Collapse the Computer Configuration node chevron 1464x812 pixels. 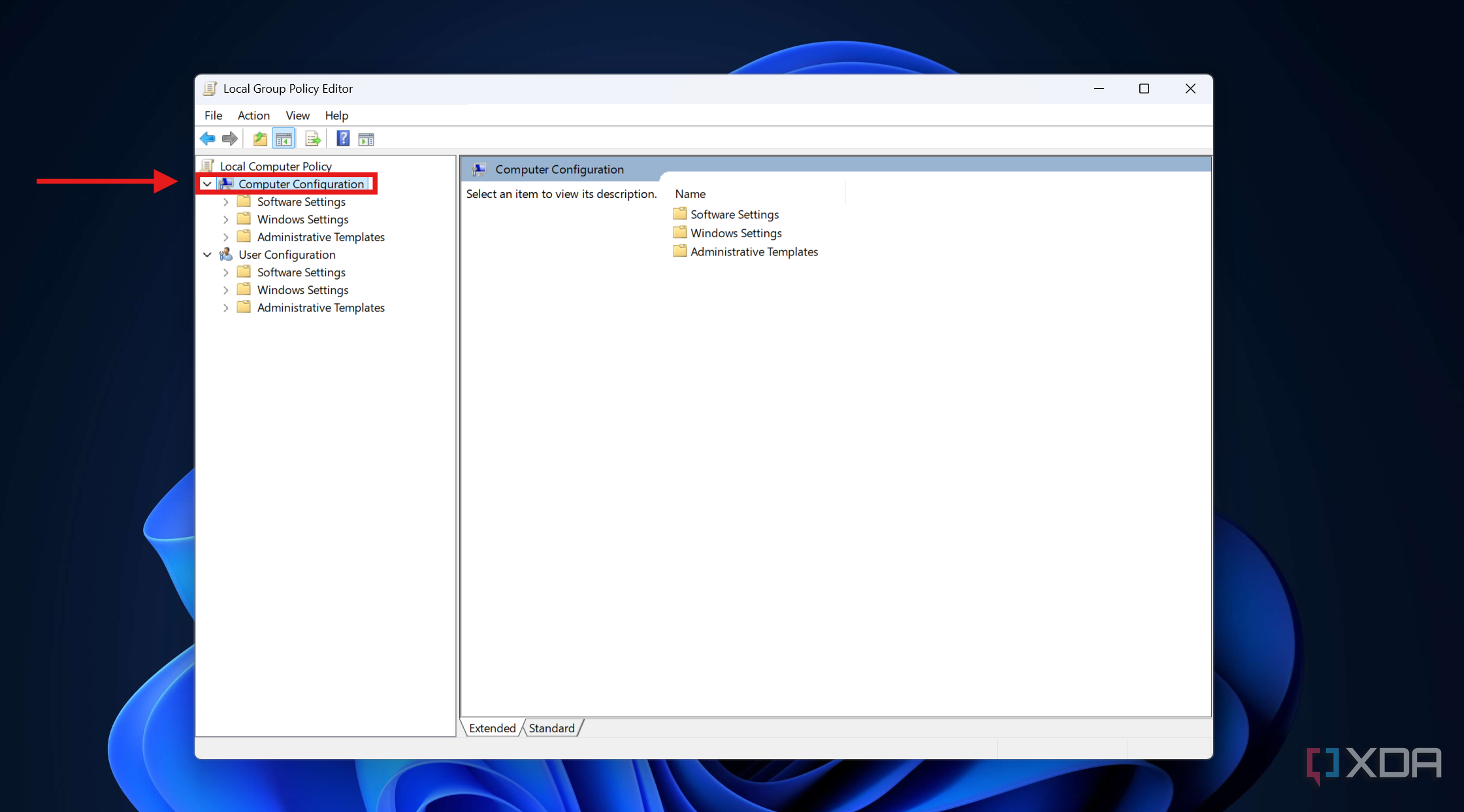click(x=207, y=184)
